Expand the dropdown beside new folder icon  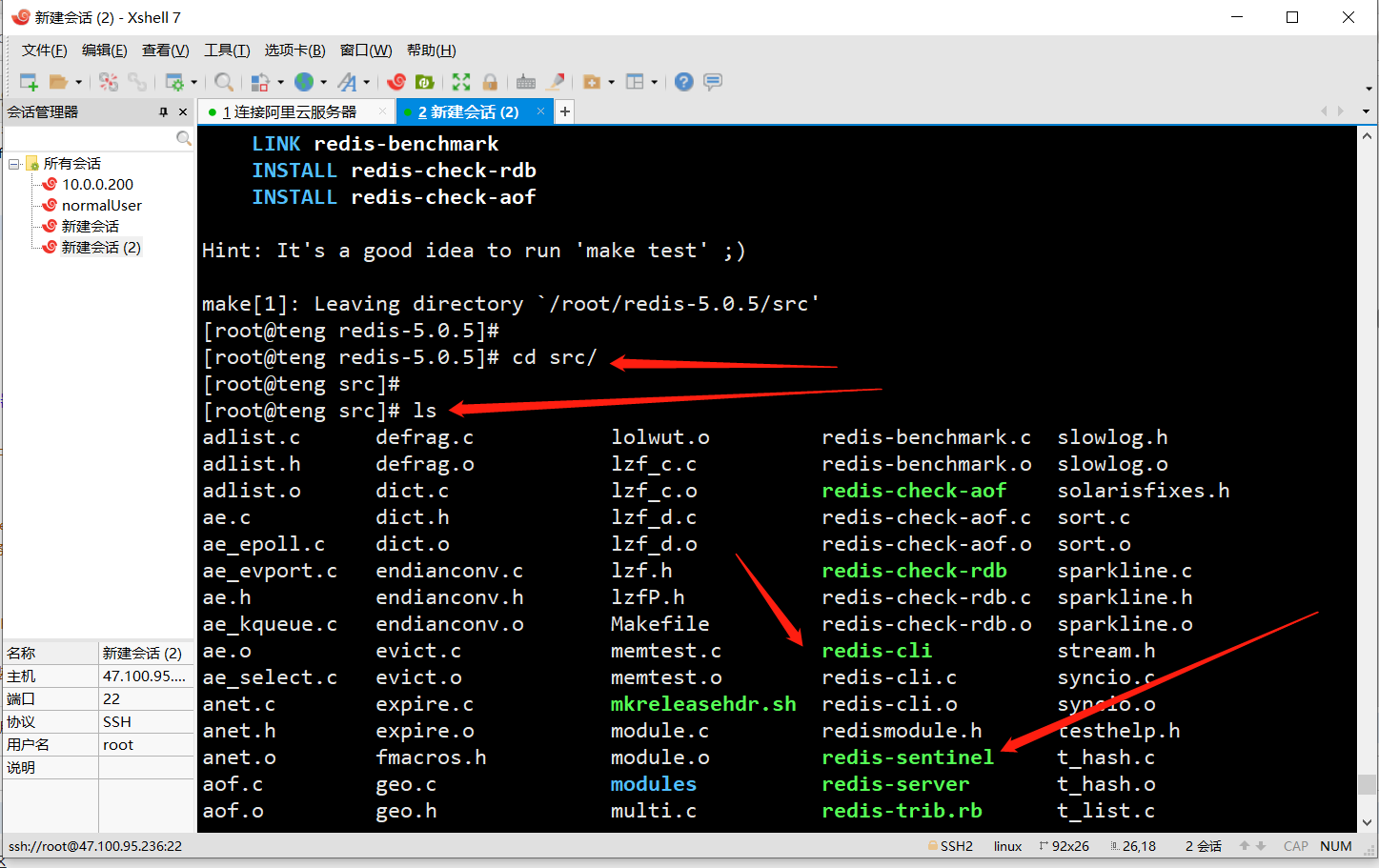coord(611,82)
